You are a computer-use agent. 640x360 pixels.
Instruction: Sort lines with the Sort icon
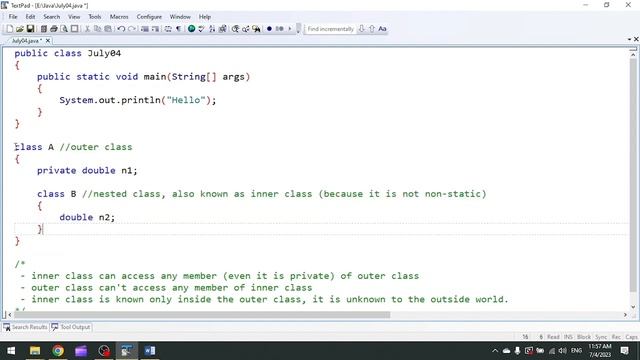[x=212, y=29]
